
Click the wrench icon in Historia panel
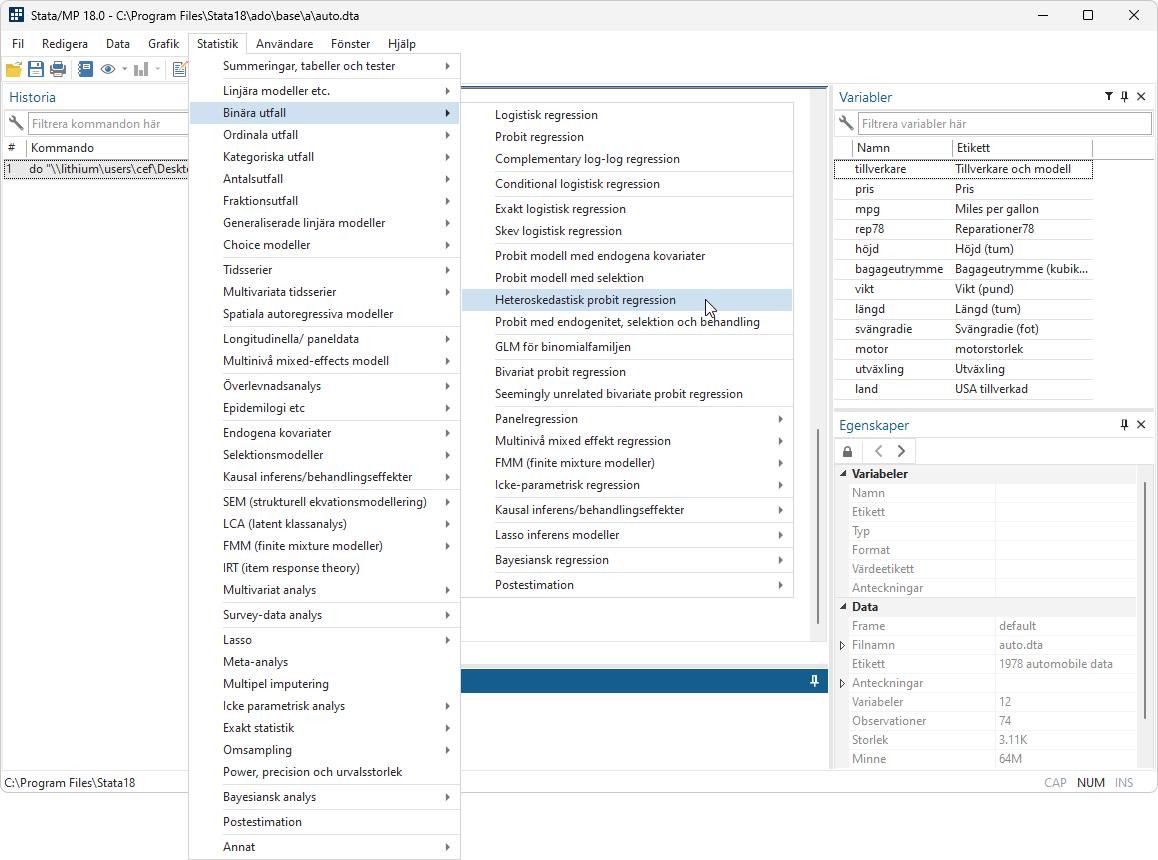pos(16,123)
